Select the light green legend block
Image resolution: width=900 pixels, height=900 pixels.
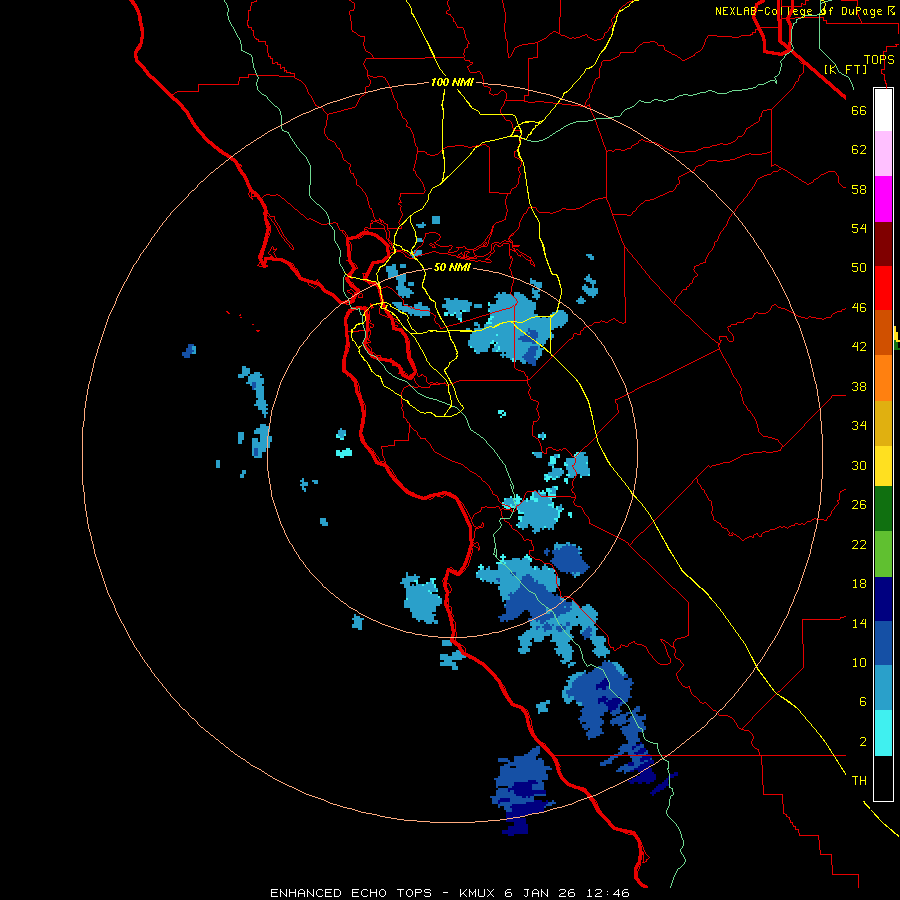coord(883,554)
